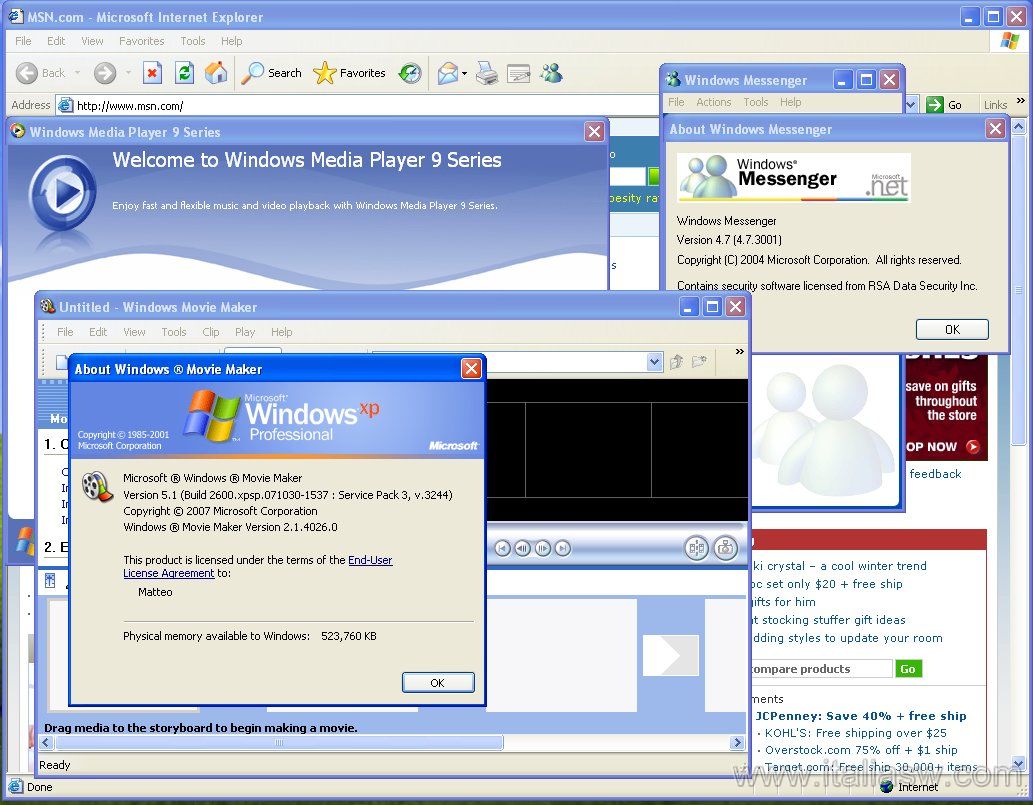Click Movie Maker new collection folder icon

pyautogui.click(x=699, y=361)
